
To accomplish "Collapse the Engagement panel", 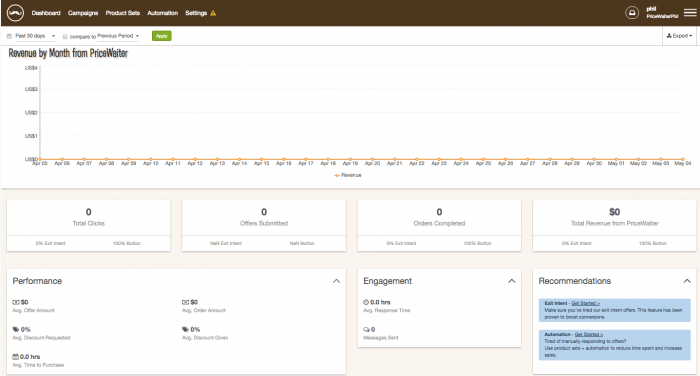I will point(512,281).
